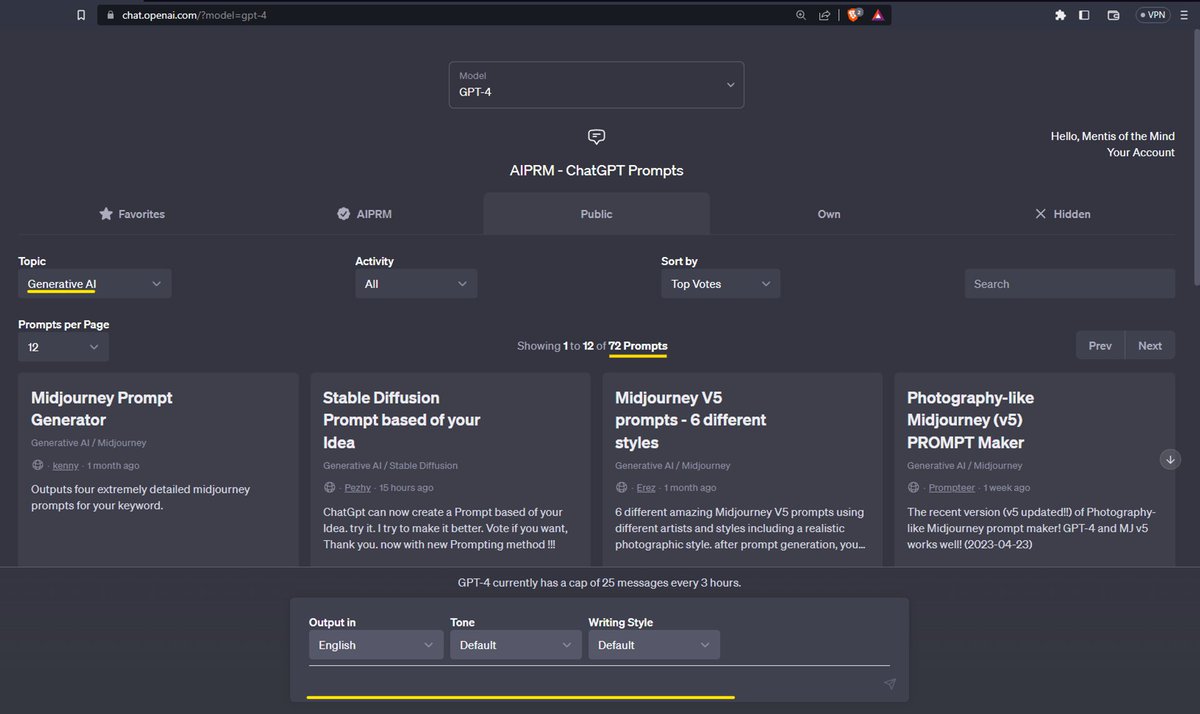Click the round scroll-down arrow button
The height and width of the screenshot is (714, 1200).
click(x=1170, y=459)
